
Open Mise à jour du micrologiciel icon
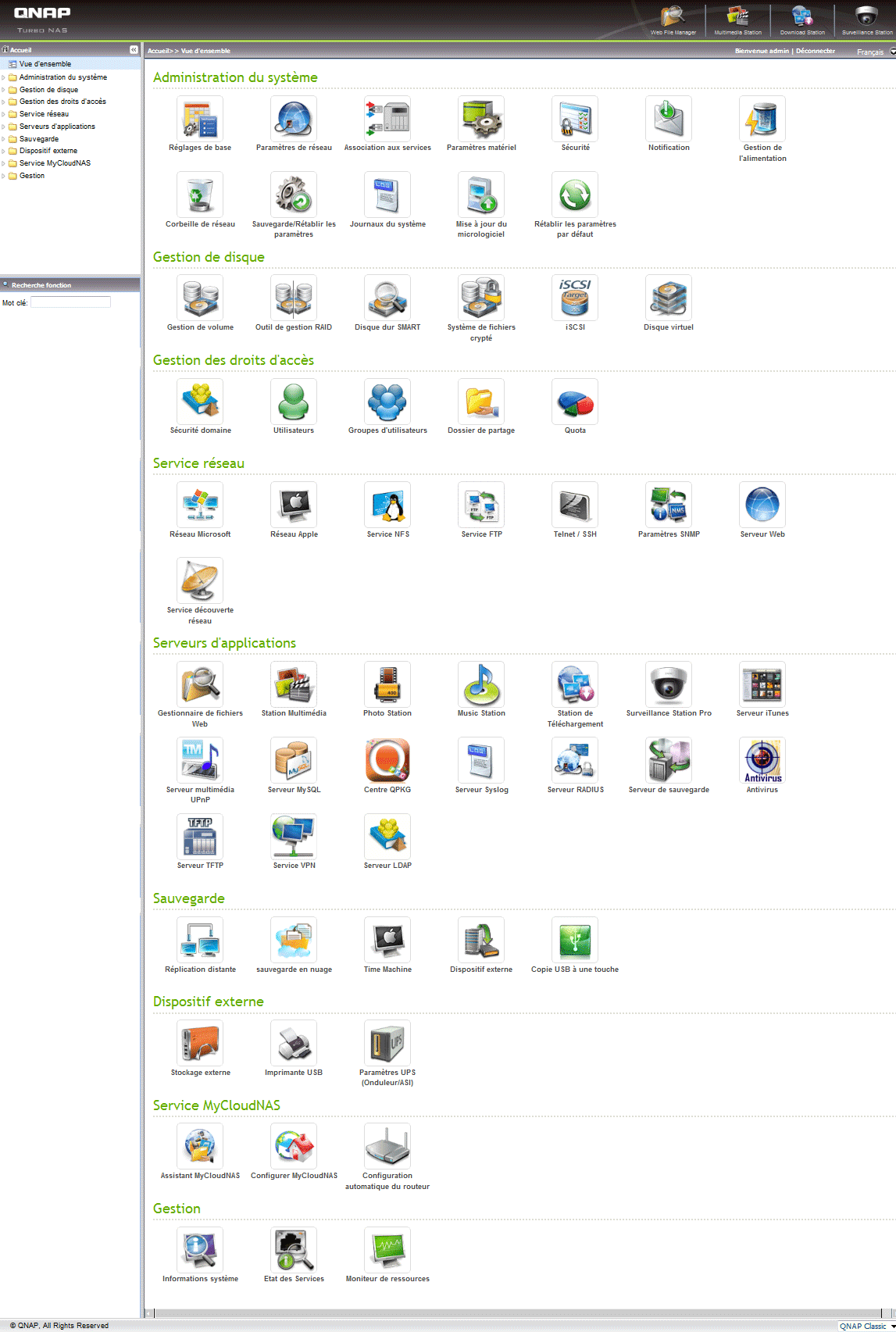pos(481,195)
